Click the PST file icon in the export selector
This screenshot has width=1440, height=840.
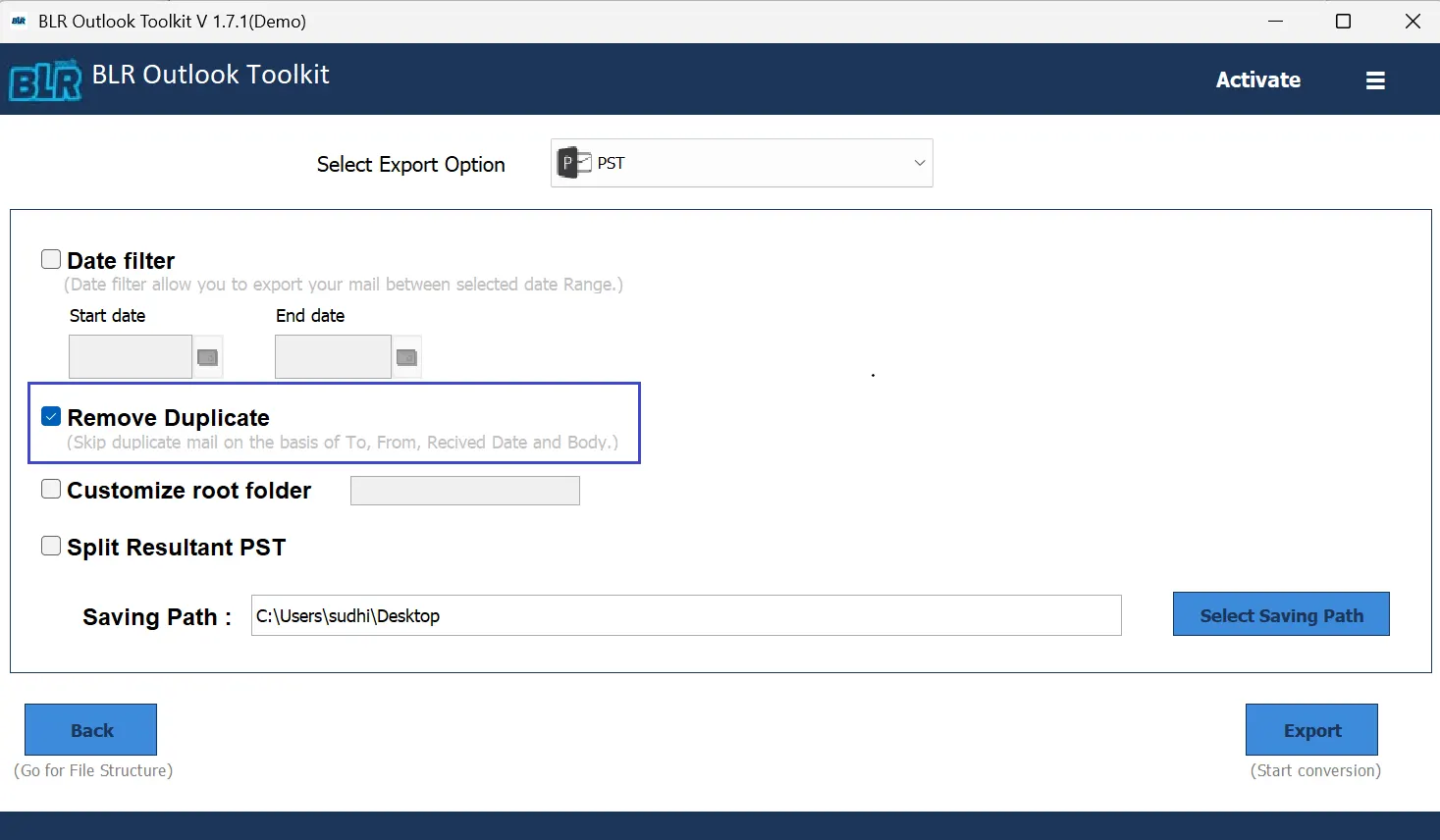pyautogui.click(x=573, y=162)
